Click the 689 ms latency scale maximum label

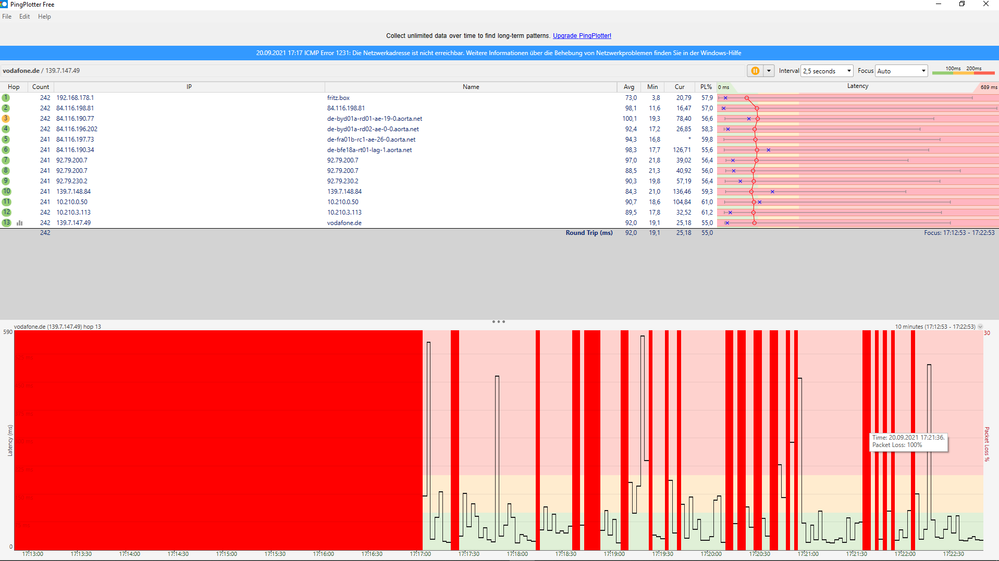(x=988, y=87)
